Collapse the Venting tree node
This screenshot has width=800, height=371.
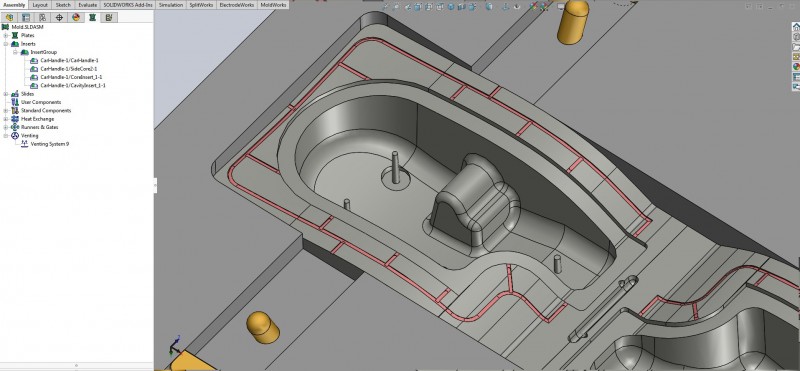[6, 136]
